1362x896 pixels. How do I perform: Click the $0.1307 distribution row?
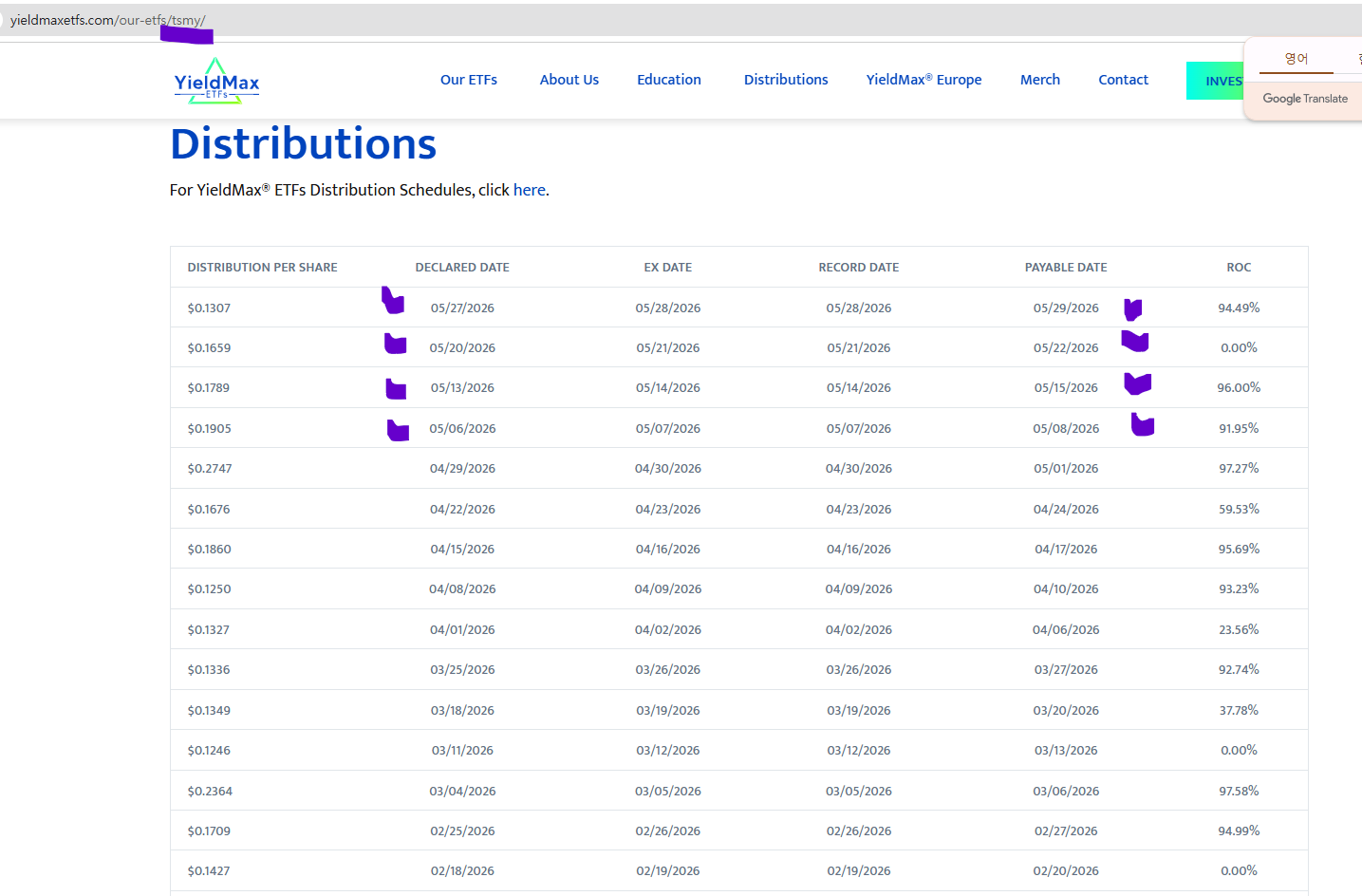click(x=738, y=308)
